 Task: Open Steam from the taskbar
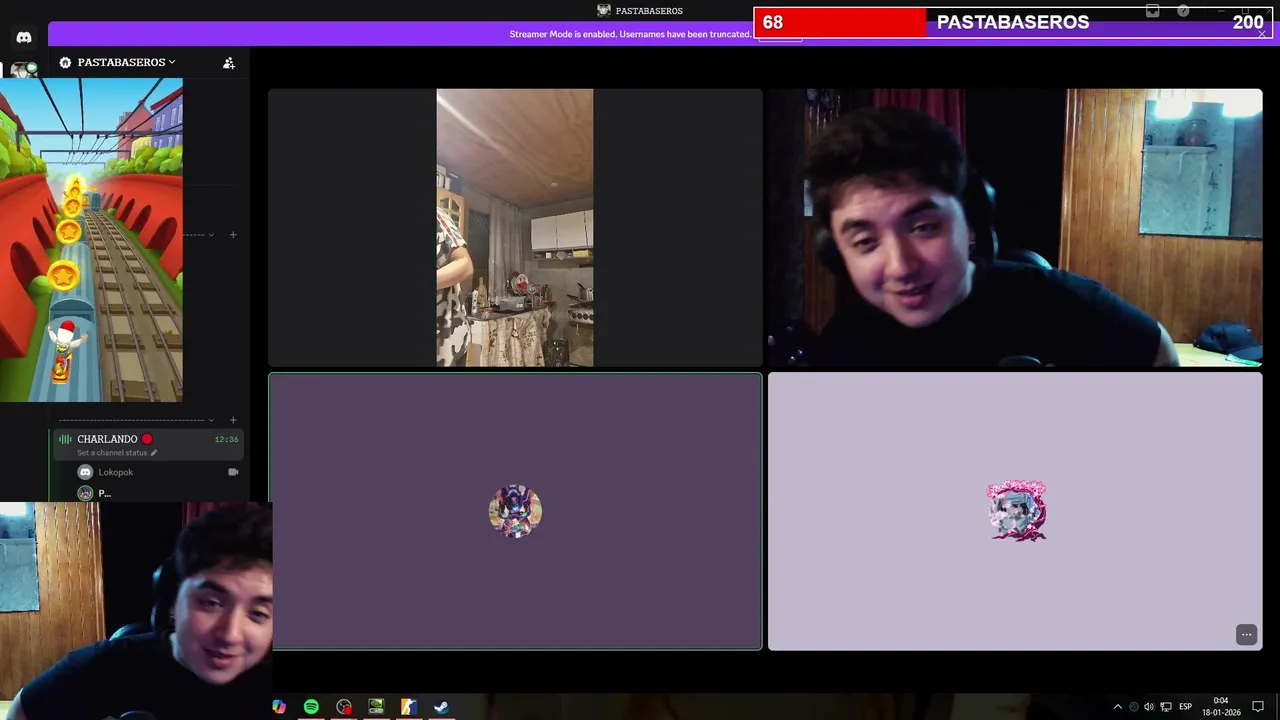click(x=441, y=707)
